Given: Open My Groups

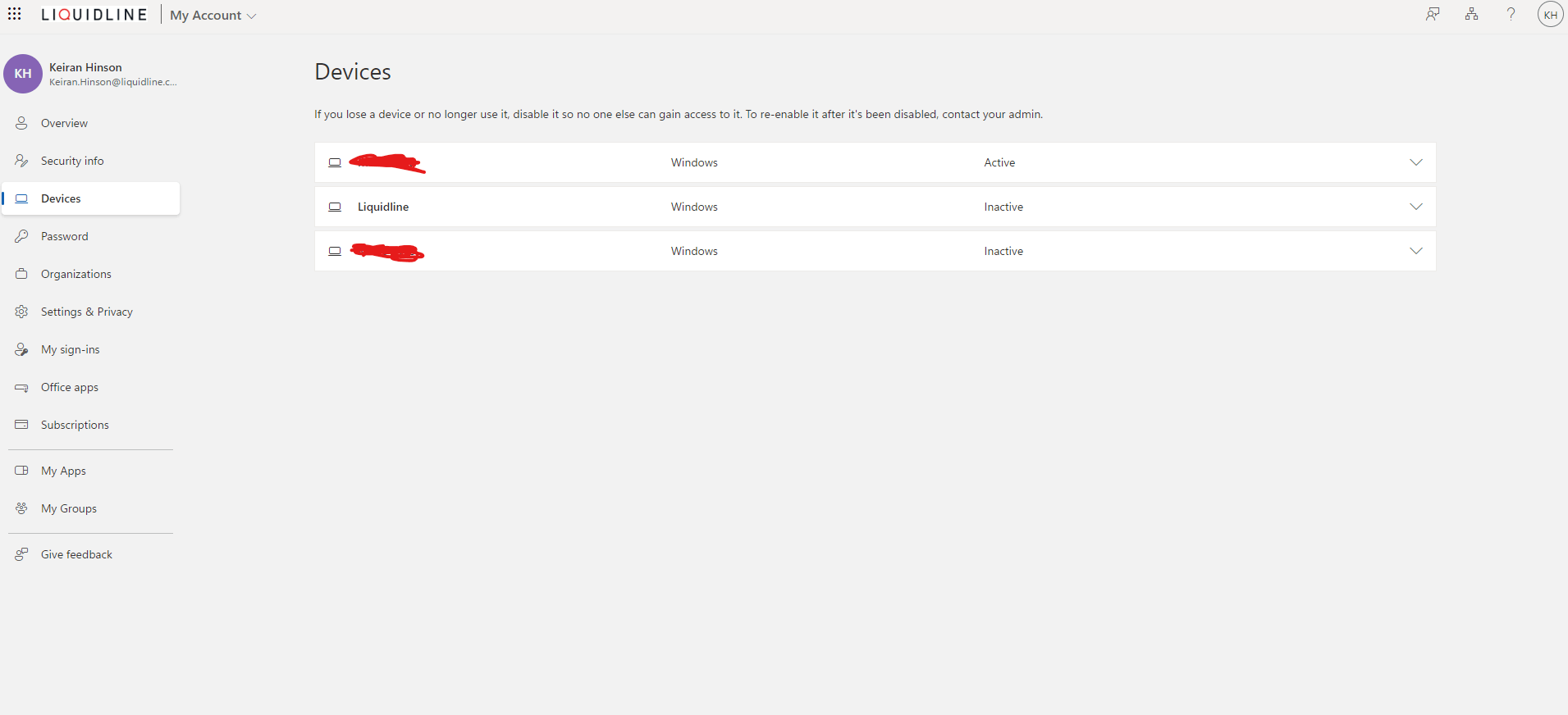Looking at the screenshot, I should point(90,508).
